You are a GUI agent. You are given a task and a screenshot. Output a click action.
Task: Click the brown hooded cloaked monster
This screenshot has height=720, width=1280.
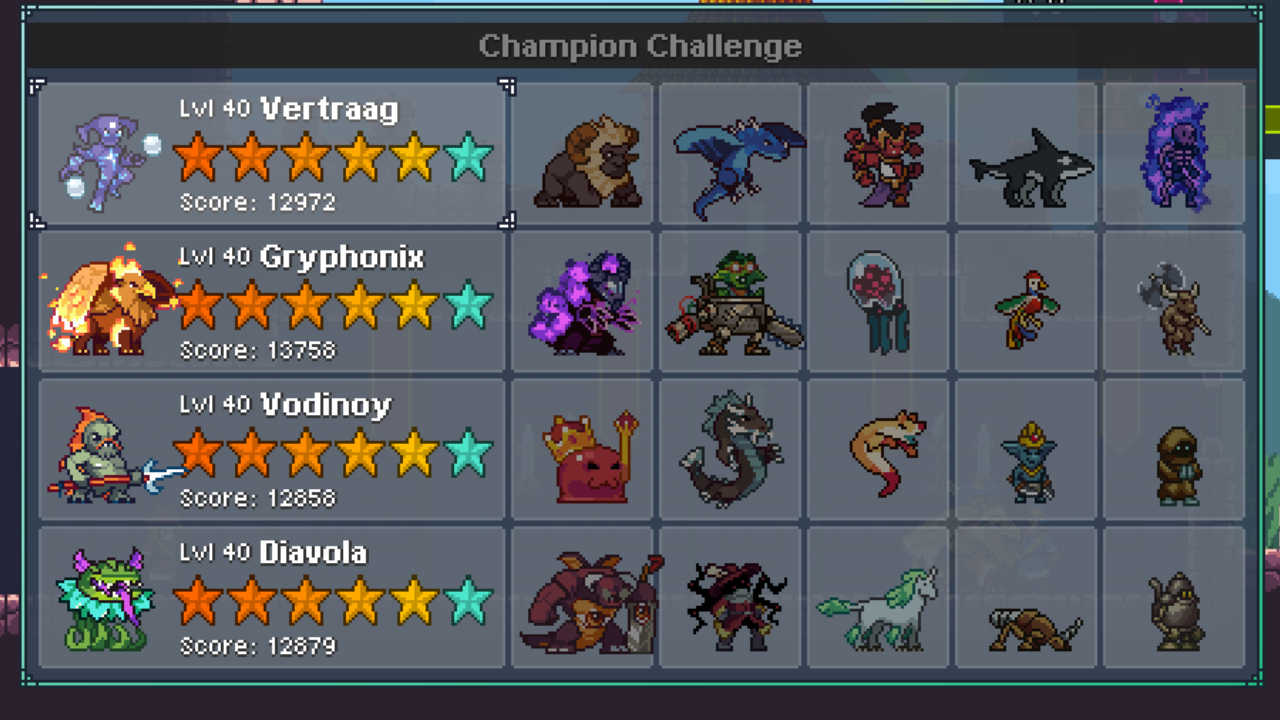[1174, 450]
